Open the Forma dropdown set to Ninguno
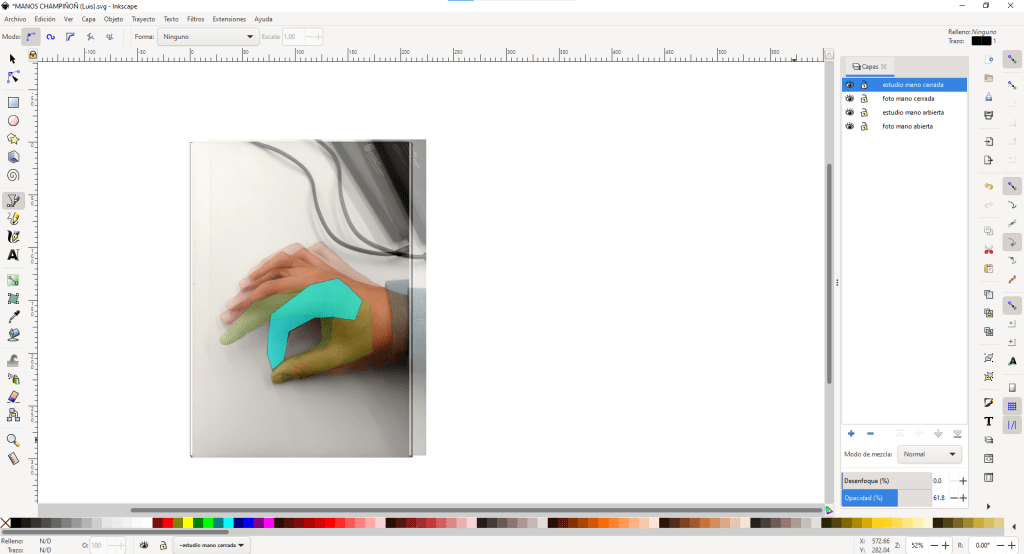The width and height of the screenshot is (1024, 554). 209,37
